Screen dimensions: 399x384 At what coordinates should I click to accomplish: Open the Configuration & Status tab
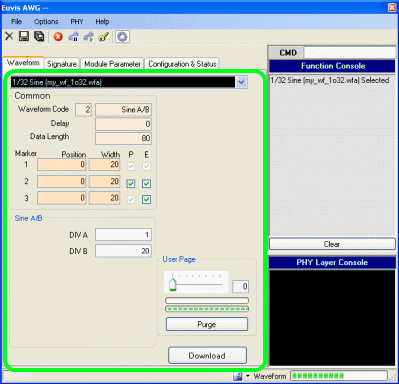point(182,64)
